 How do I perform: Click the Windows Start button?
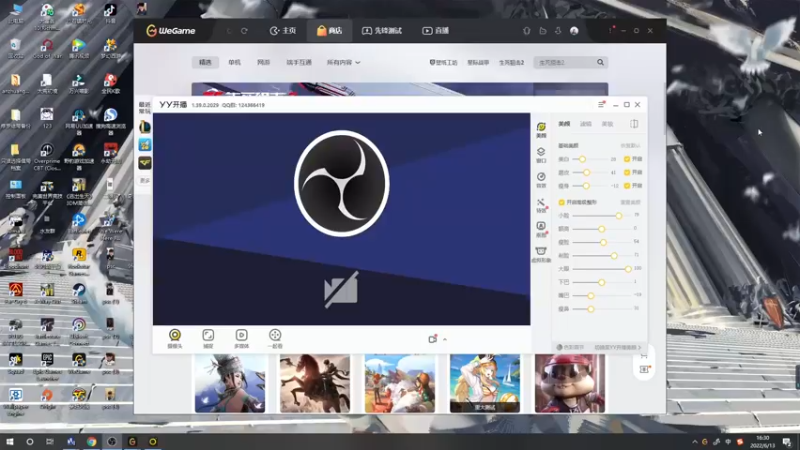(9, 441)
